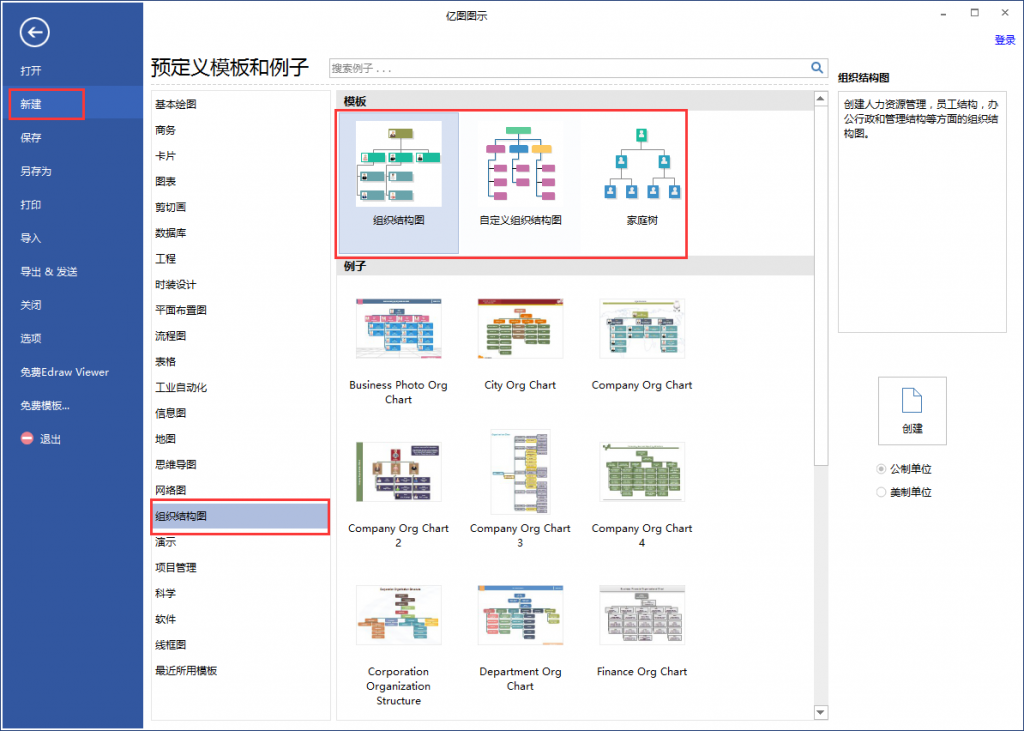1024x731 pixels.
Task: Maximize the 亿图图示 window
Action: tap(974, 12)
